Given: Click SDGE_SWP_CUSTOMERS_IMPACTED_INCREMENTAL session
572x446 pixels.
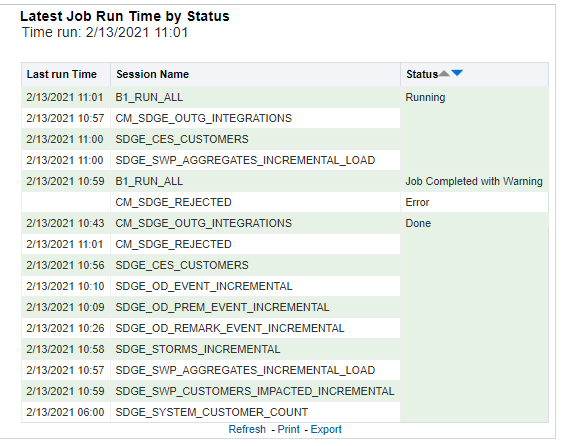Looking at the screenshot, I should 255,391.
